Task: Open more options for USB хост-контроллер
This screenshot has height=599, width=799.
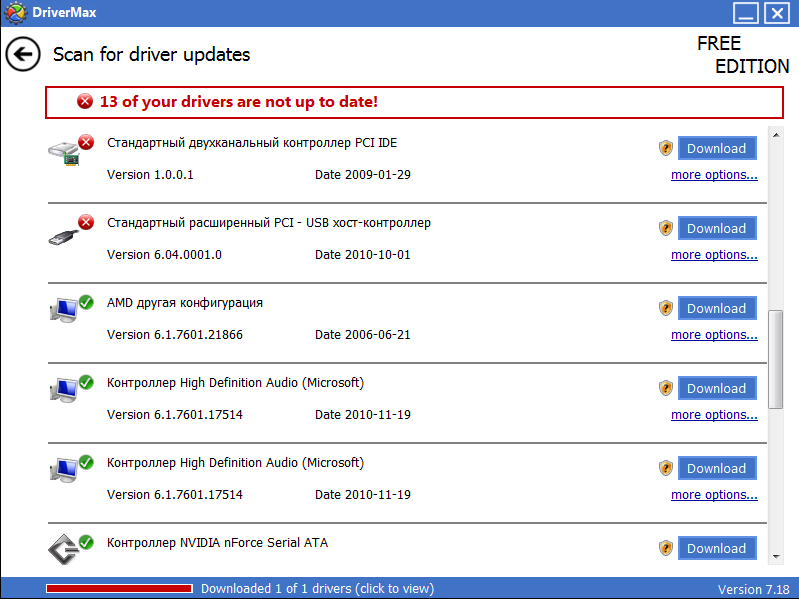Action: point(714,255)
